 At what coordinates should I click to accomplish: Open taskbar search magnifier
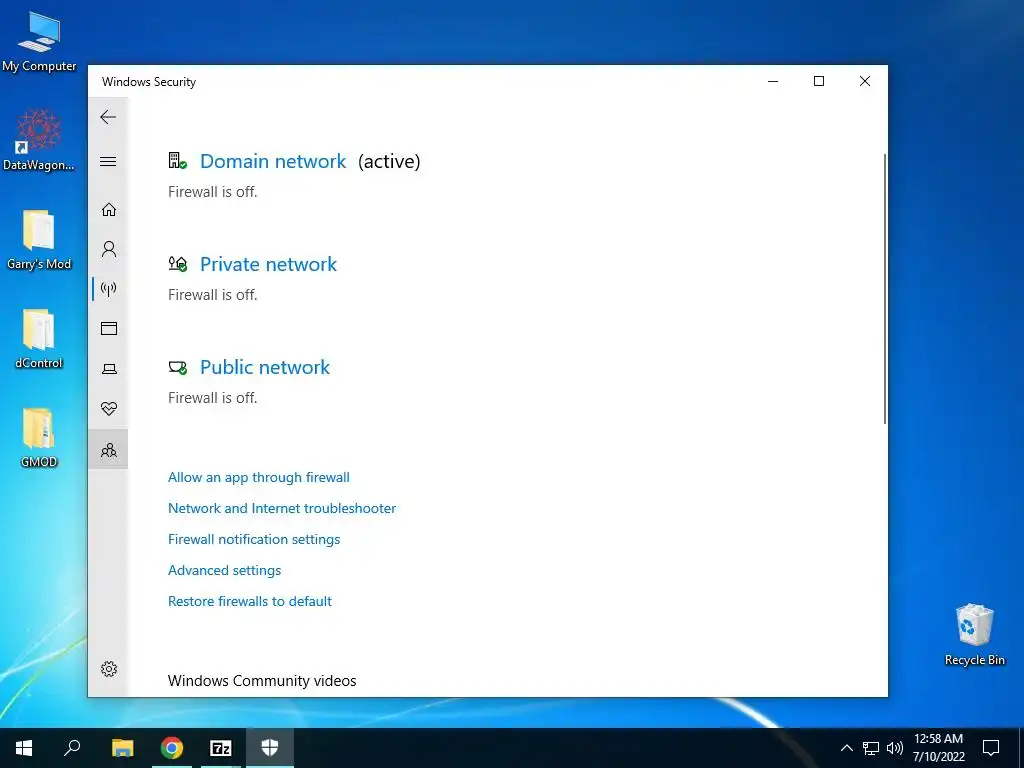tap(72, 748)
